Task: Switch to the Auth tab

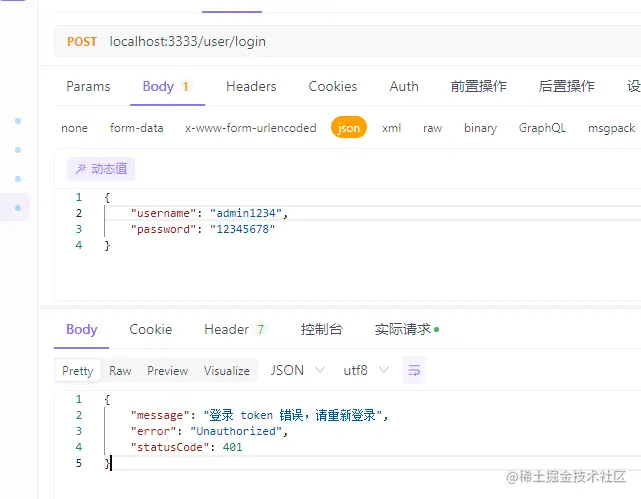Action: click(x=404, y=86)
